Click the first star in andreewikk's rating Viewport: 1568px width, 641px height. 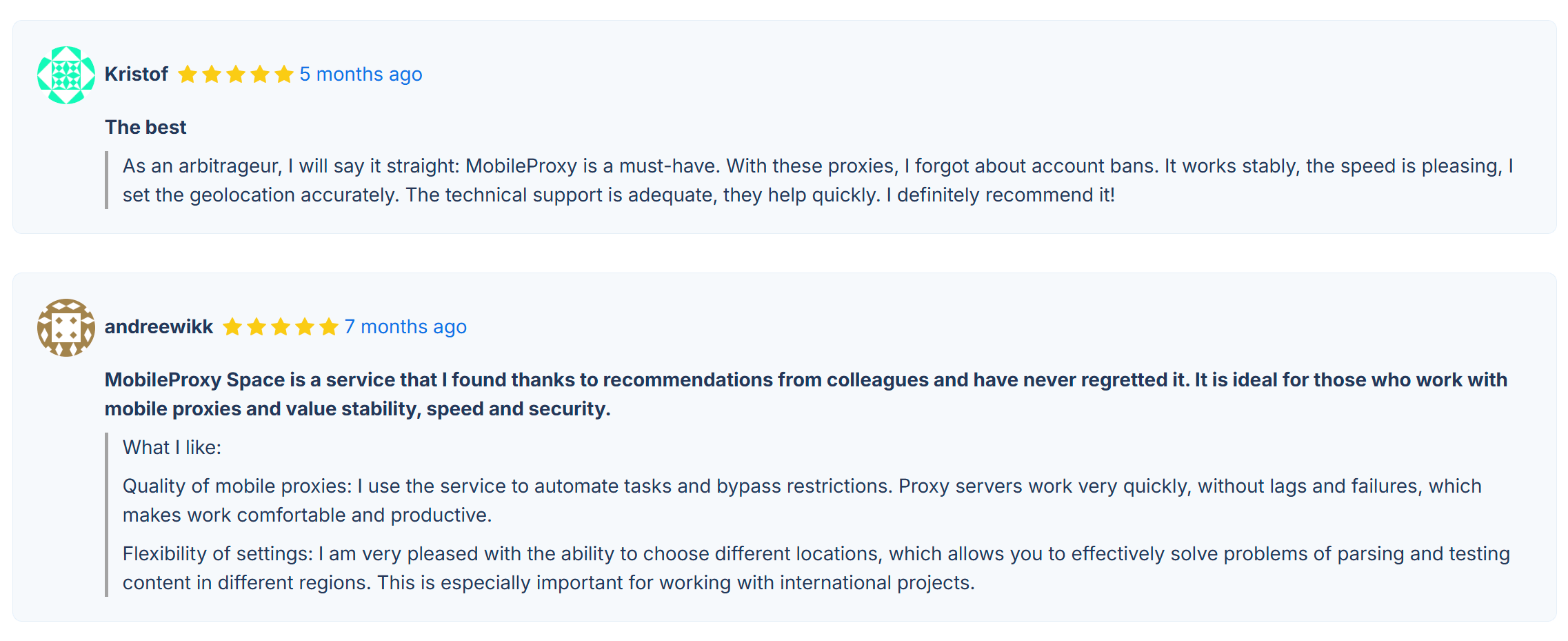coord(232,327)
